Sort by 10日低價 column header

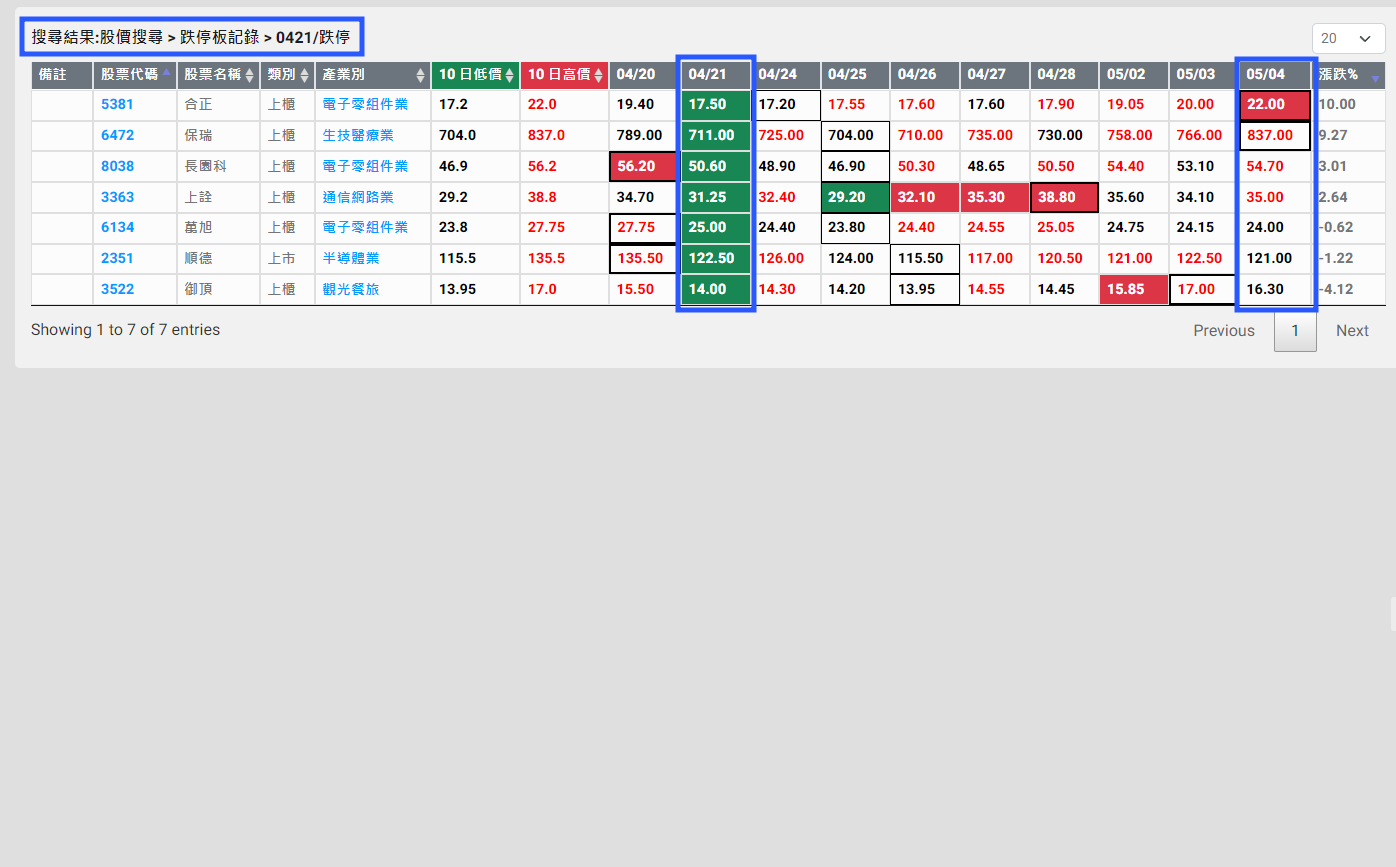point(475,75)
